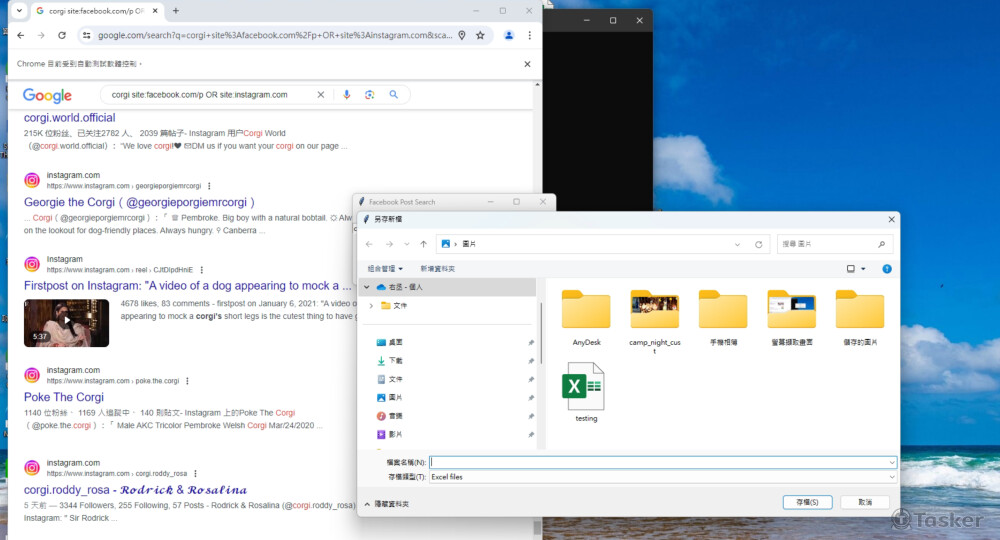This screenshot has height=540, width=1000.
Task: Open the Poke The Corgi result link
Action: click(x=64, y=396)
